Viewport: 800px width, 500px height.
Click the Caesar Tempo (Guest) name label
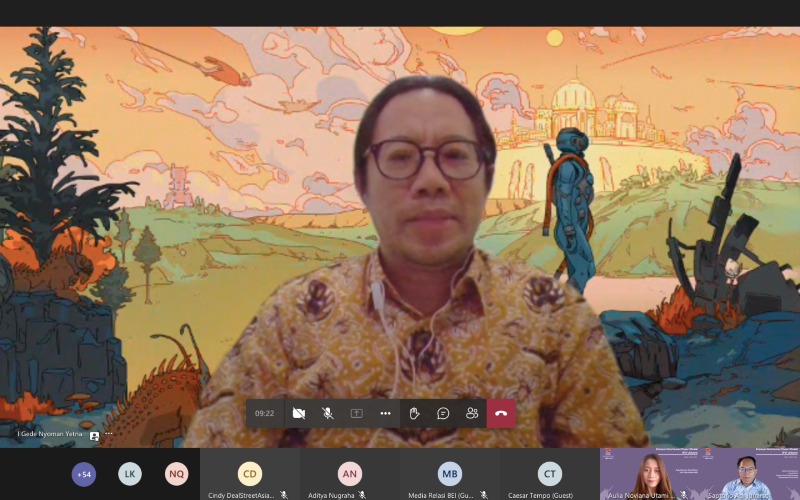point(540,495)
